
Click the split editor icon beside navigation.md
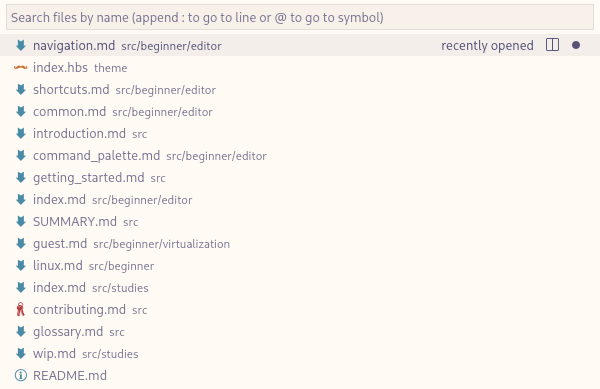pyautogui.click(x=552, y=45)
